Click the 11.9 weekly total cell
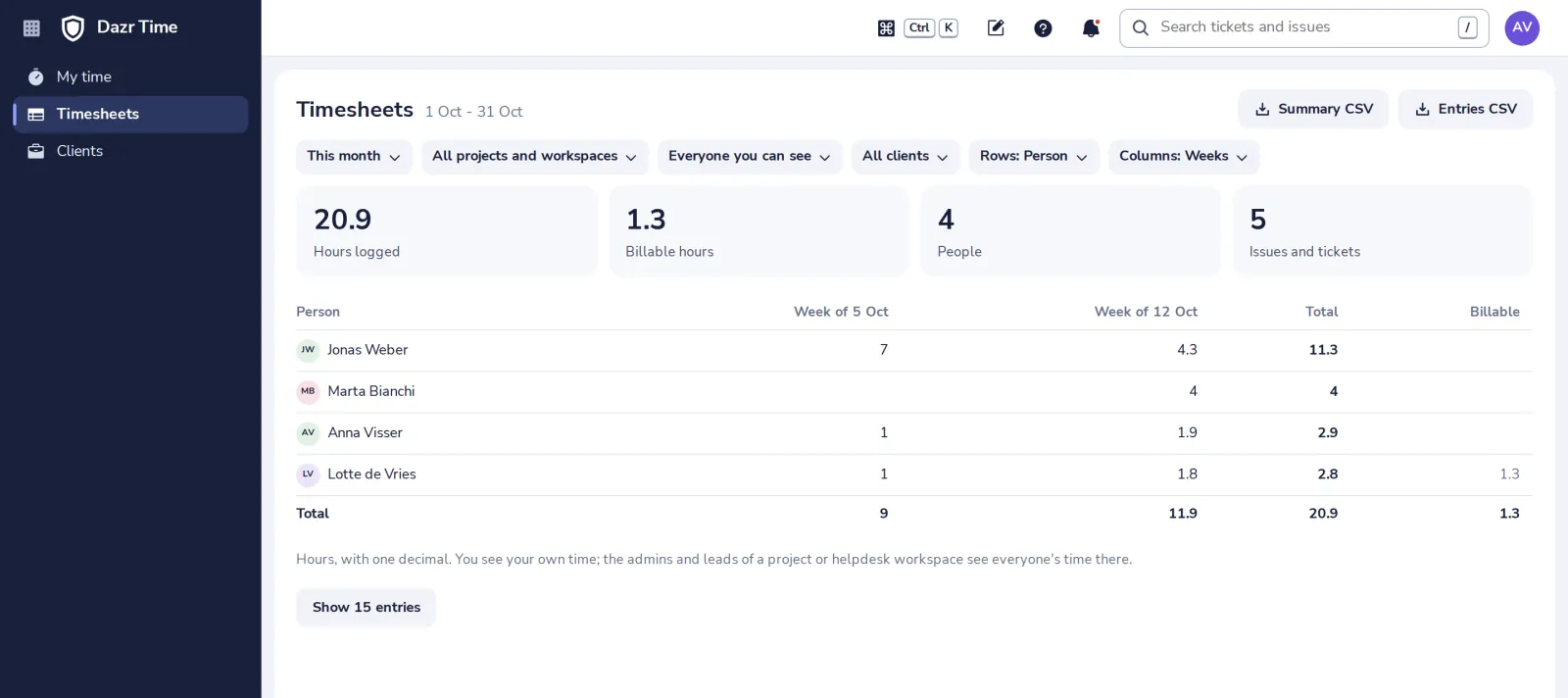This screenshot has height=698, width=1568. [1183, 514]
